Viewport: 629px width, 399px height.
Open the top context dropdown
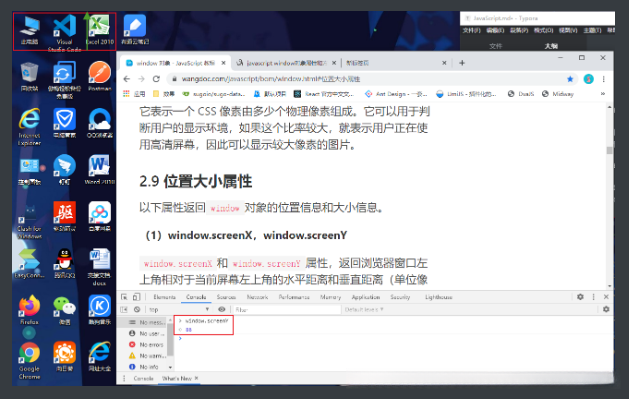(x=179, y=310)
